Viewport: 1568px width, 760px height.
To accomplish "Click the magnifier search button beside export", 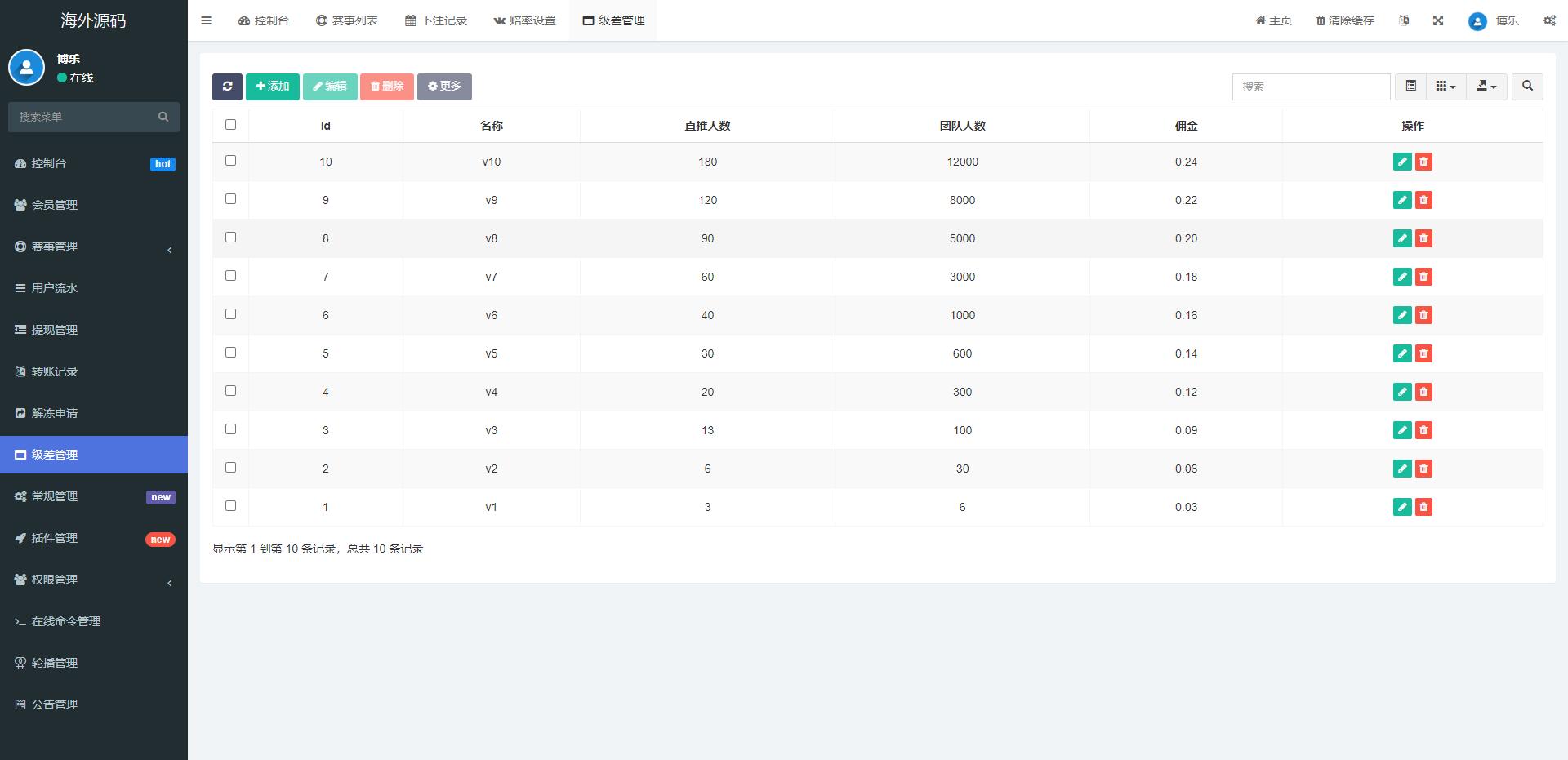I will coord(1527,87).
